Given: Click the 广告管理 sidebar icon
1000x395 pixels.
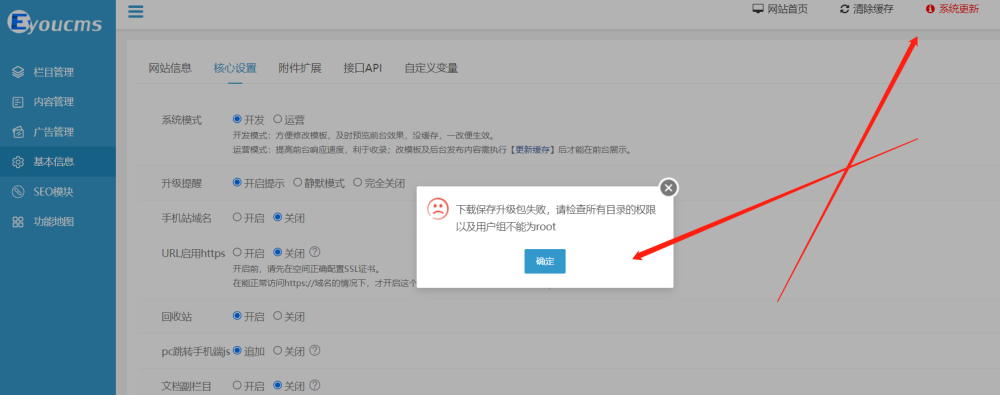Looking at the screenshot, I should [x=18, y=132].
